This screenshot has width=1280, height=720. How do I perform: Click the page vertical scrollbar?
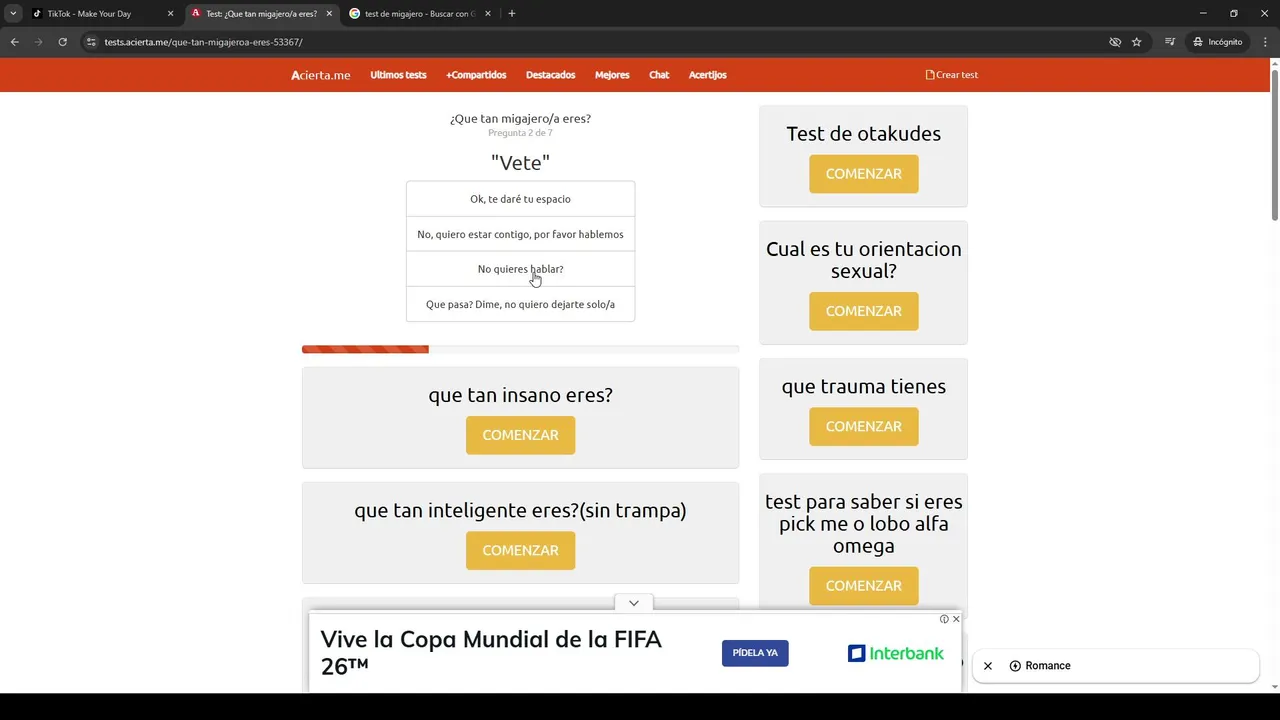coord(1274,146)
